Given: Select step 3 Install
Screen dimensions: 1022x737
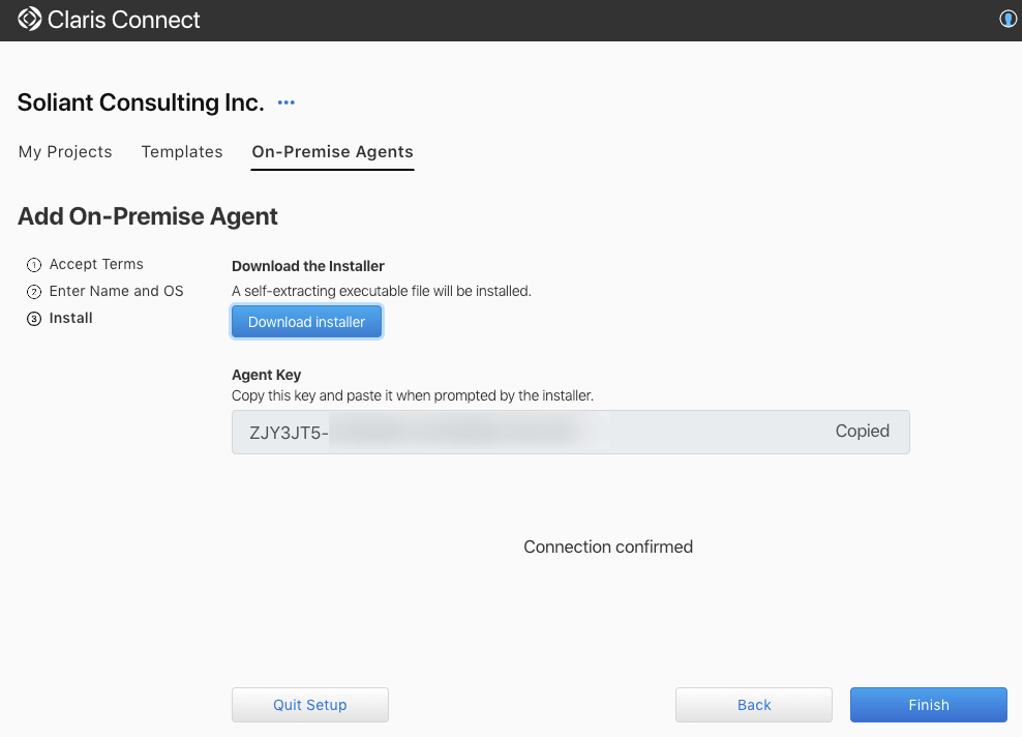Looking at the screenshot, I should tap(59, 318).
